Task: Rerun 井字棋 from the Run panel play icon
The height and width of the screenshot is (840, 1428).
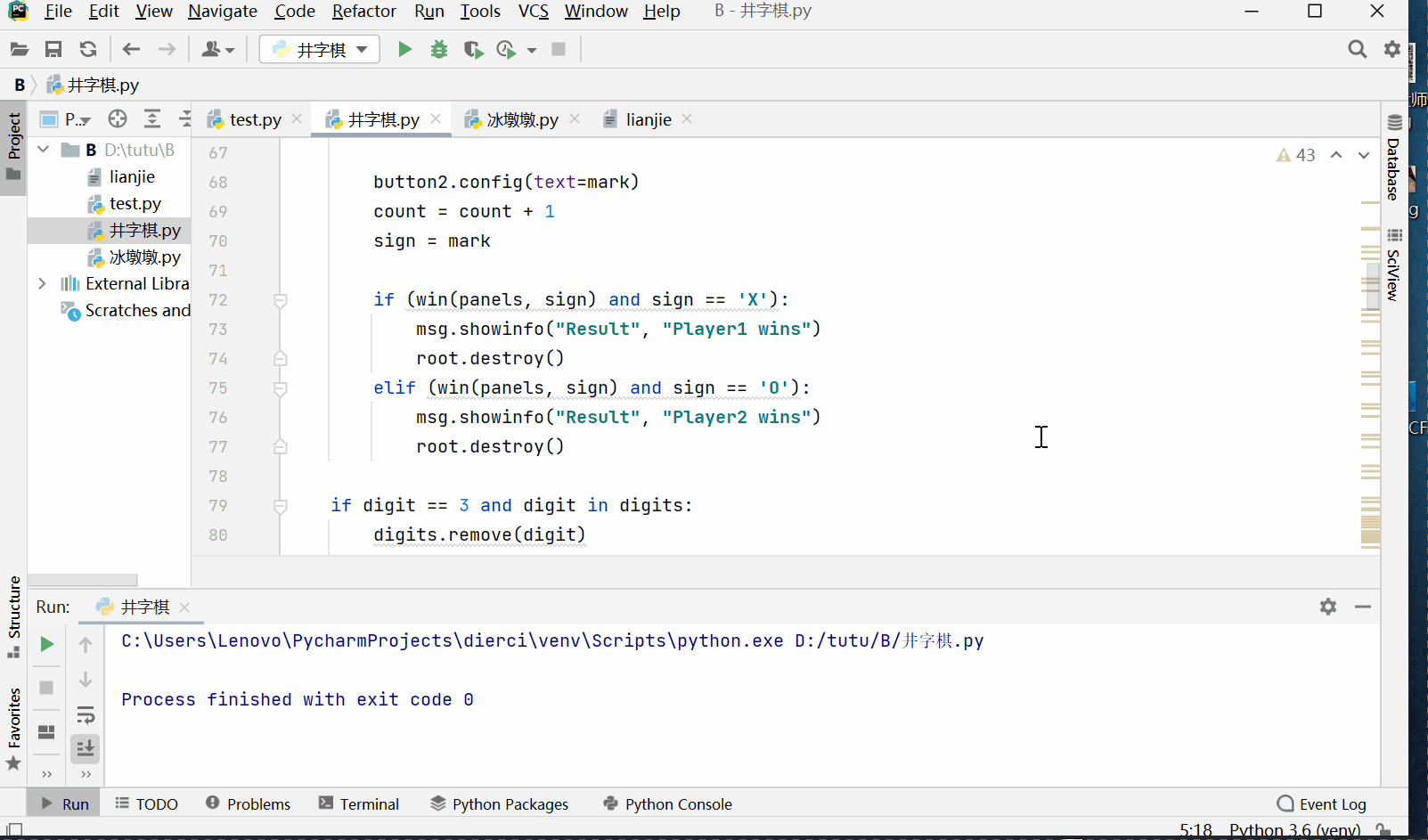Action: [47, 644]
